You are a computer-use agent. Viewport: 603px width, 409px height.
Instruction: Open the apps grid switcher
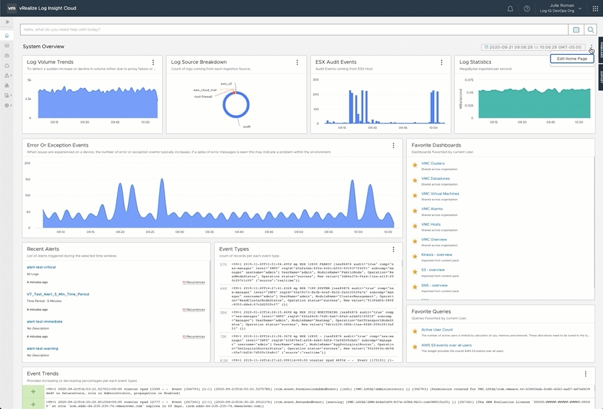595,9
